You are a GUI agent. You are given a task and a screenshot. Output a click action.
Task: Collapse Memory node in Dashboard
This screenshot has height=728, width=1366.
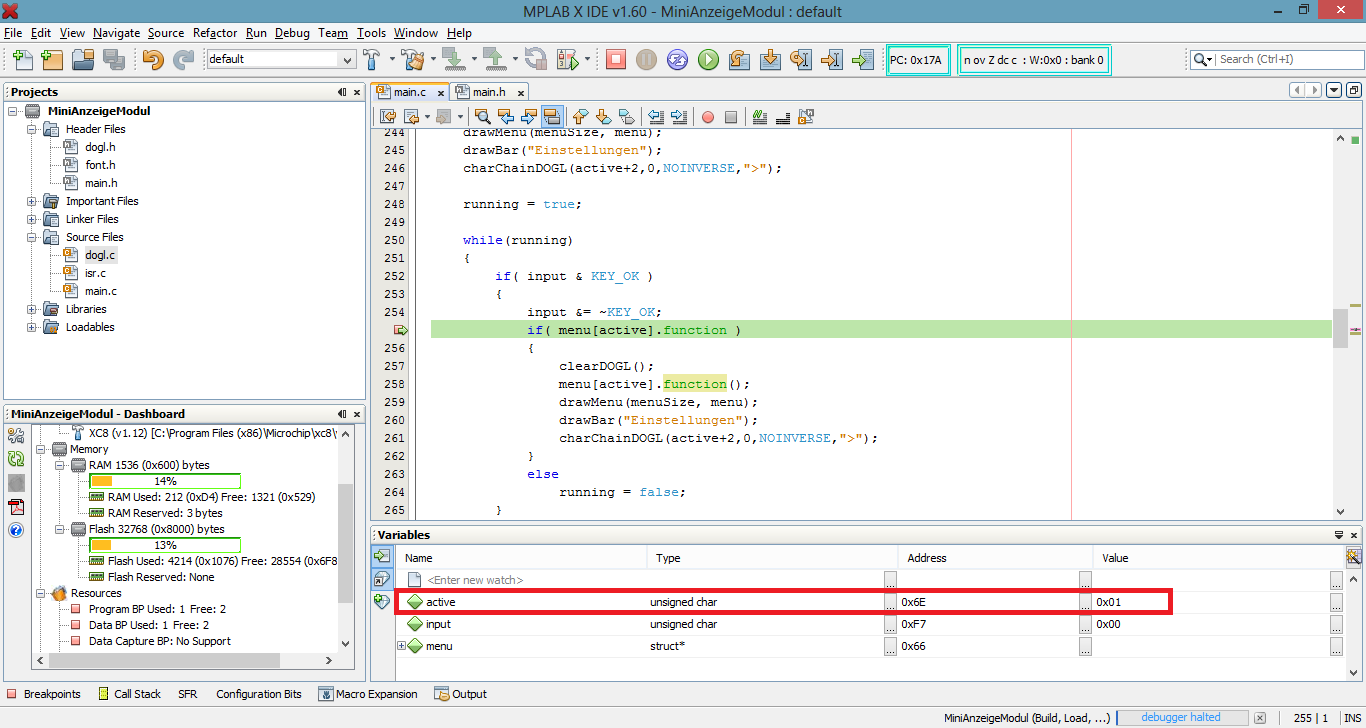coord(41,449)
